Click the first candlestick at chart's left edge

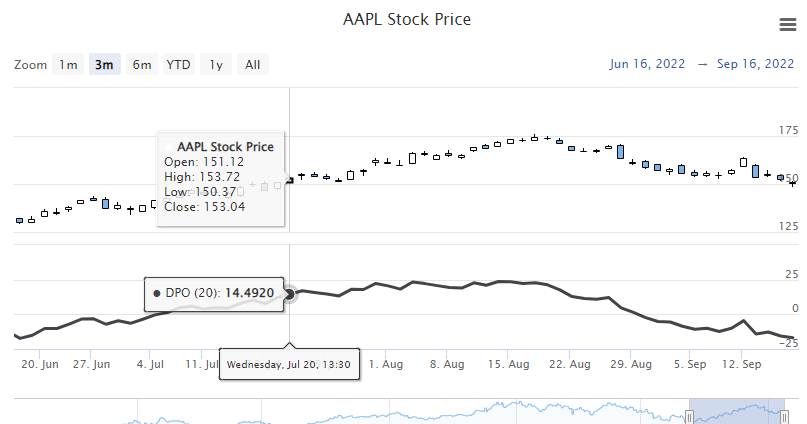tap(19, 220)
